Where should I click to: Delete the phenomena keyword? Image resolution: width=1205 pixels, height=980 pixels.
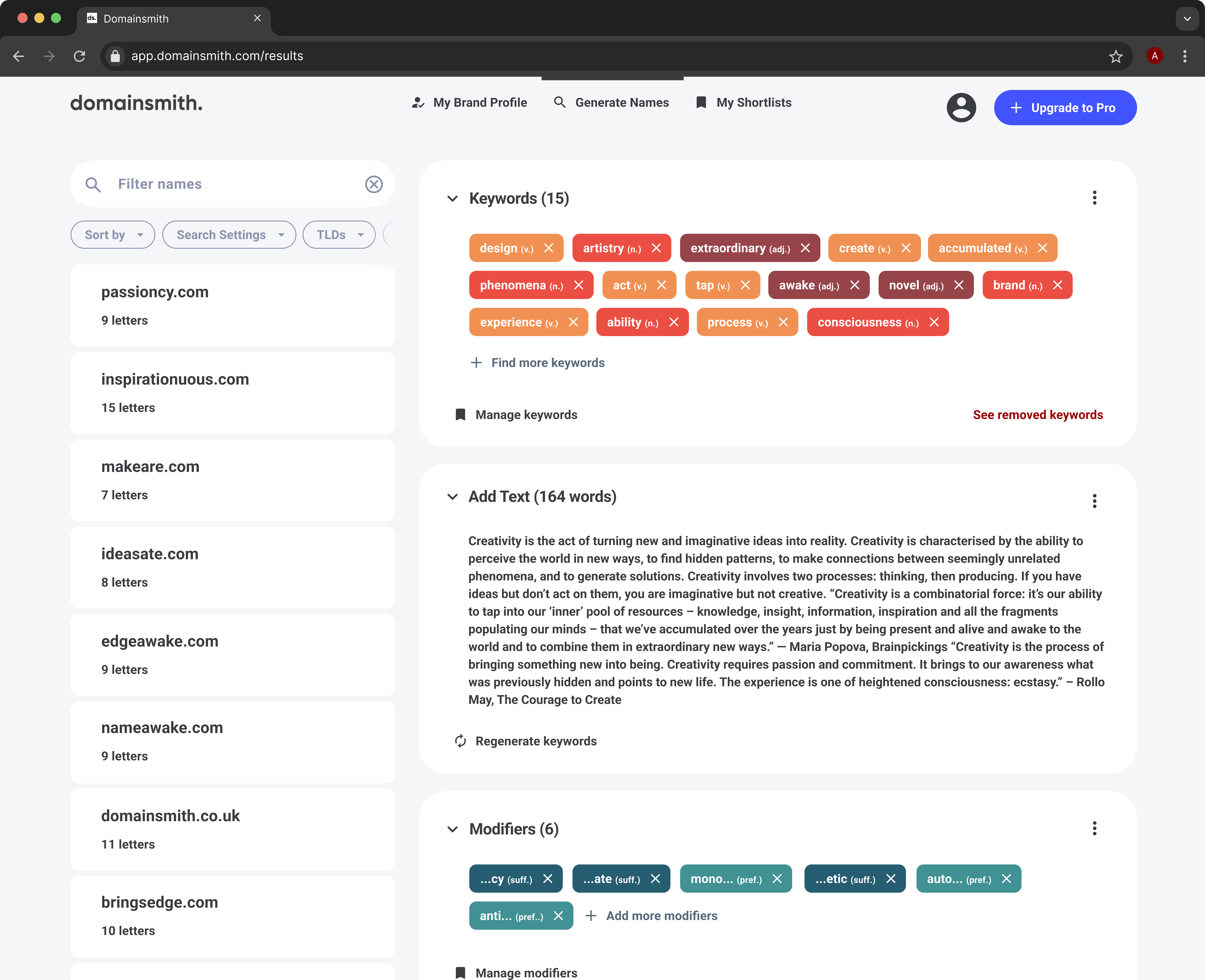pos(578,285)
